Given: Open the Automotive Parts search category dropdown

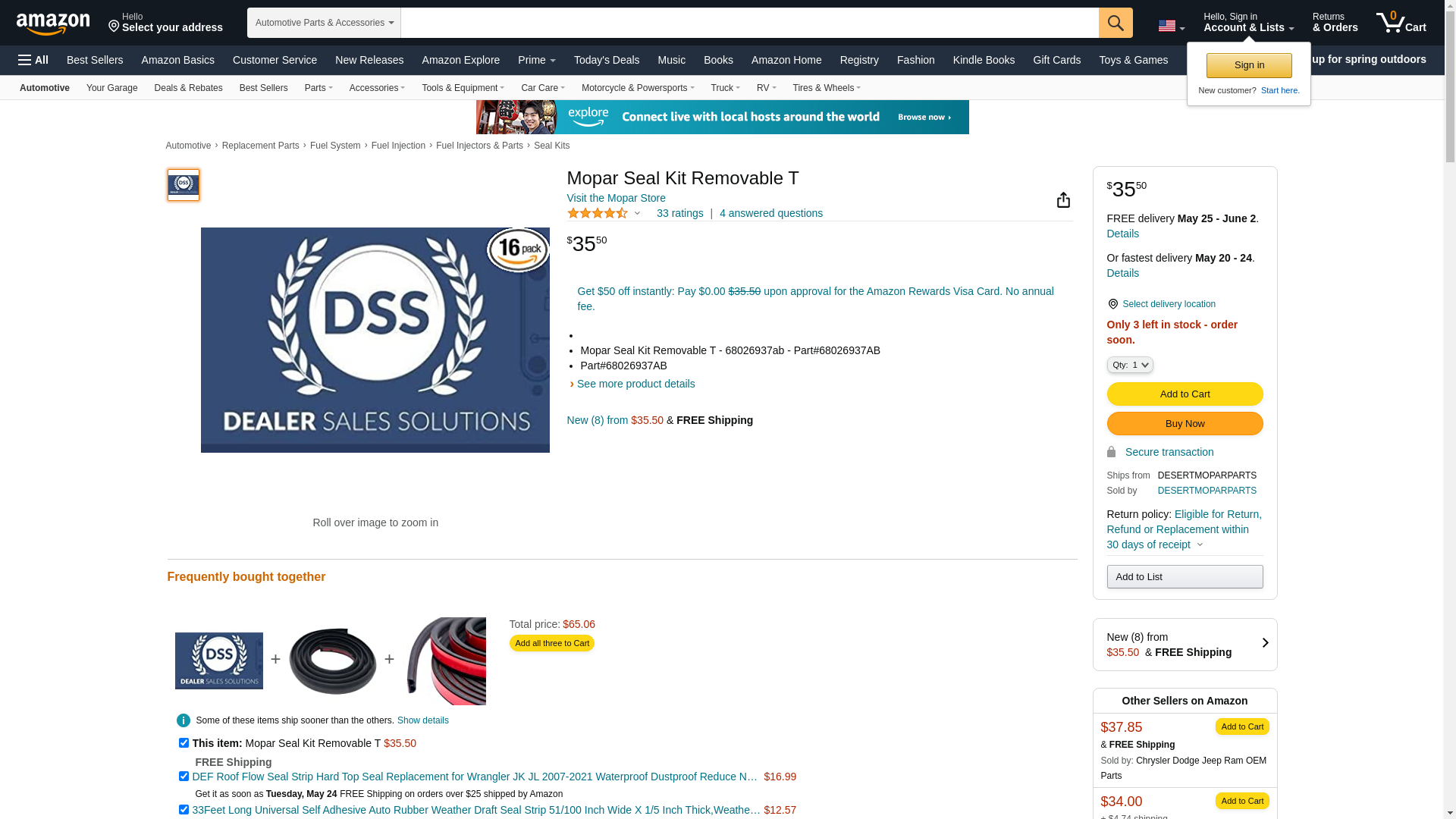Looking at the screenshot, I should [324, 23].
